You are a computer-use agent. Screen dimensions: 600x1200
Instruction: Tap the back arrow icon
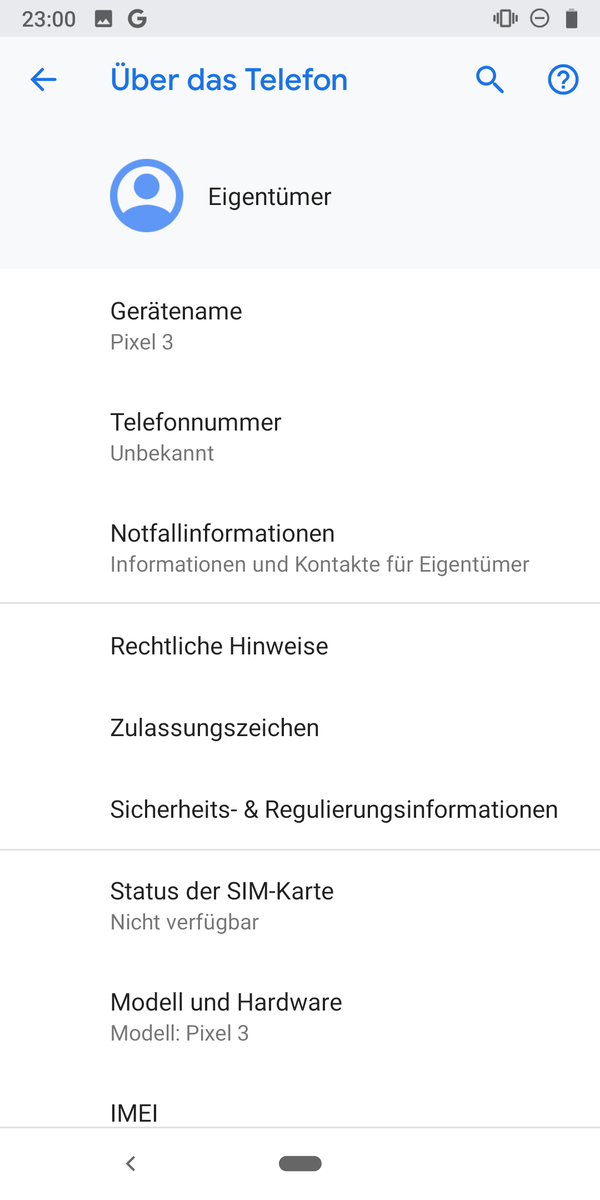[x=44, y=80]
